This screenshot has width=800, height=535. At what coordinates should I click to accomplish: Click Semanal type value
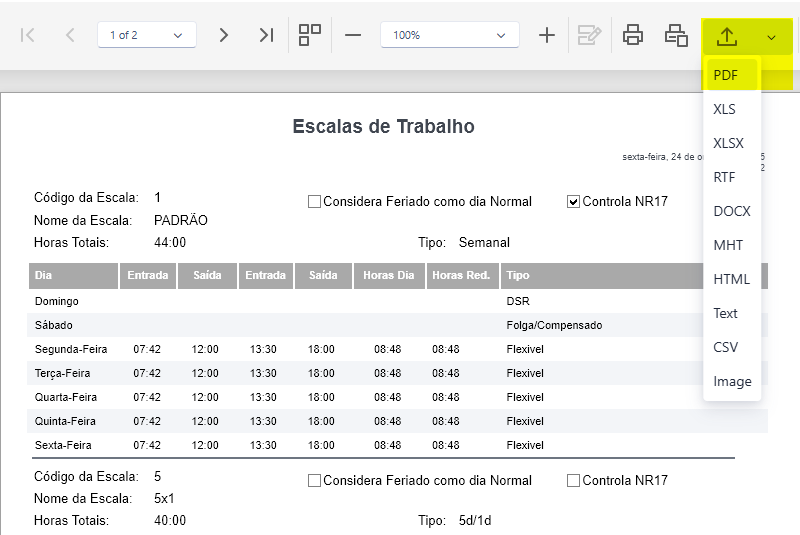(x=484, y=242)
